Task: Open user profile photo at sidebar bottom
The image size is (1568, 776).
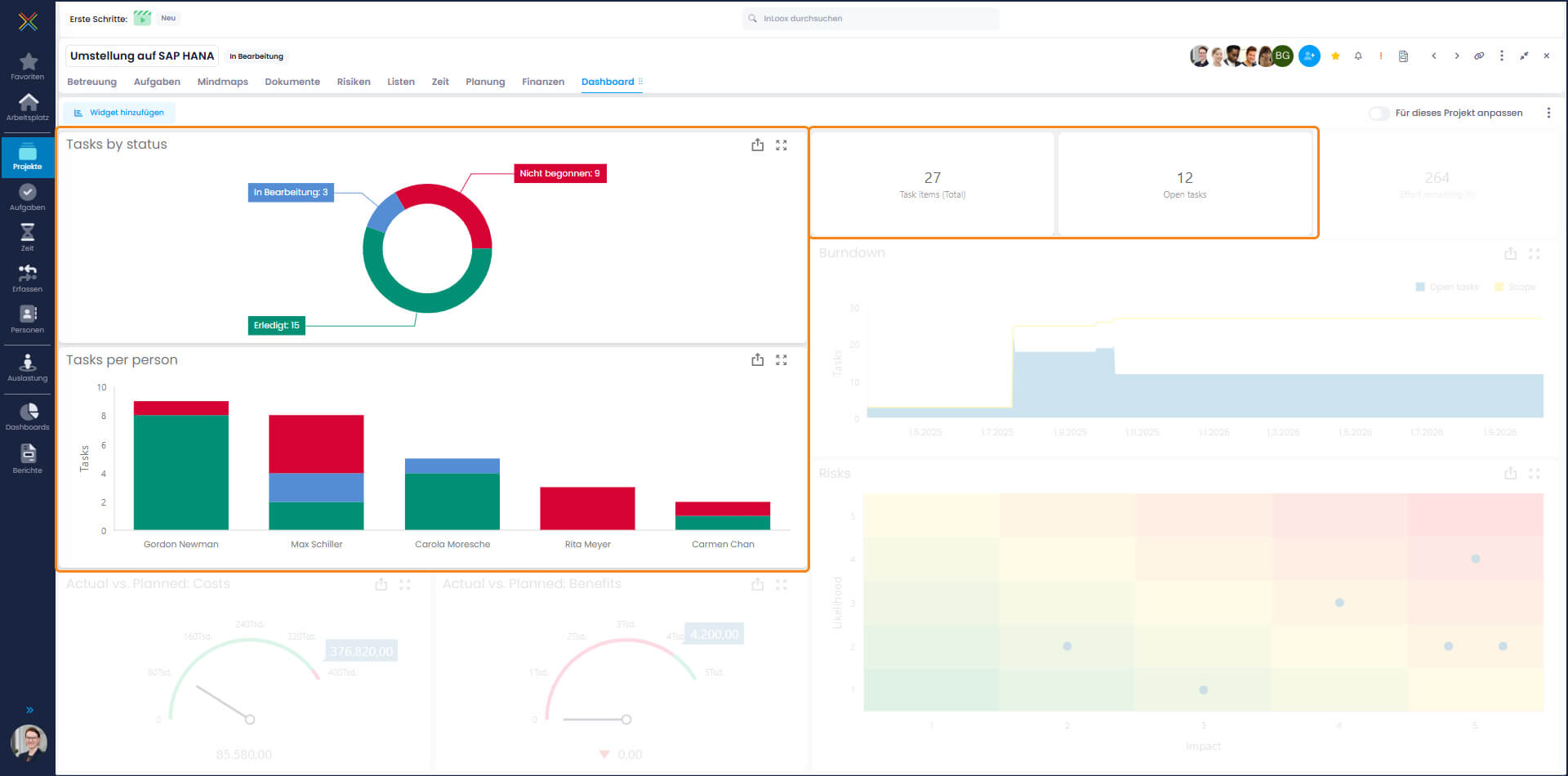Action: point(29,742)
